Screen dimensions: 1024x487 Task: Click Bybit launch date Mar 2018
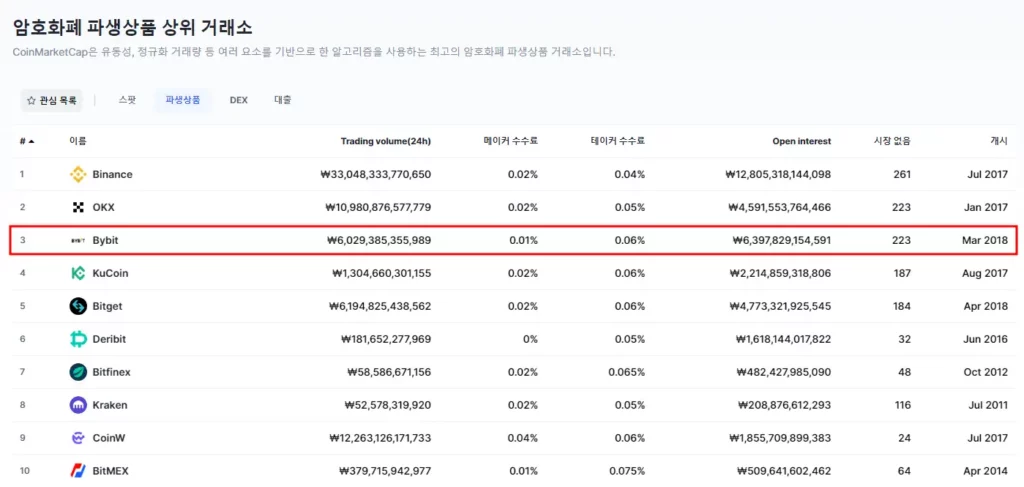coord(985,240)
